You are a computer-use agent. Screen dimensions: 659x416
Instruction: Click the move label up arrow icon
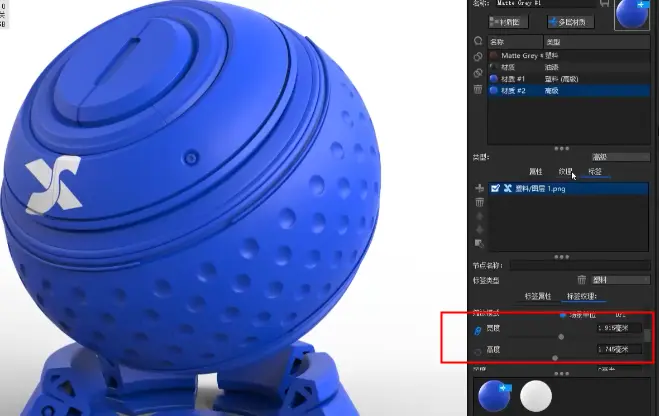[479, 216]
